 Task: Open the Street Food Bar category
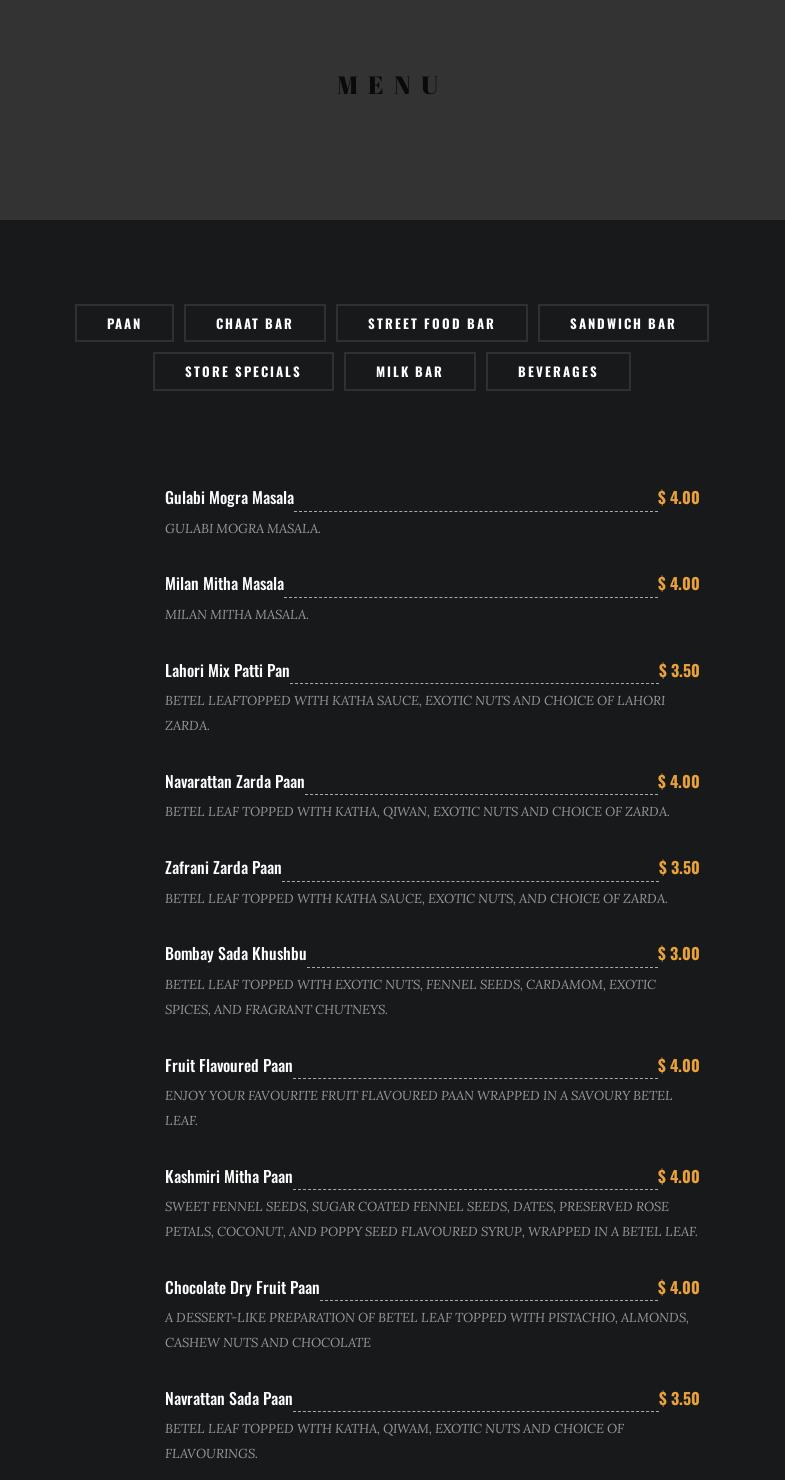point(432,323)
